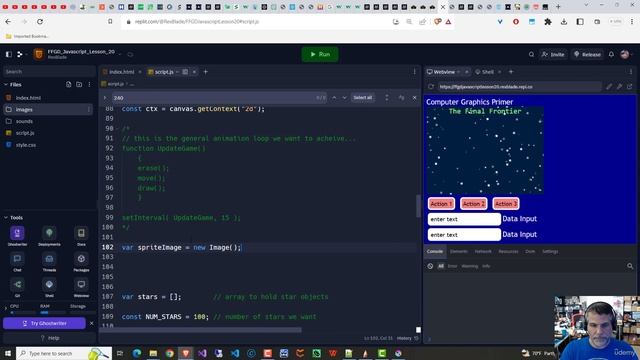Image resolution: width=640 pixels, height=360 pixels.
Task: Select the All console filter
Action: point(441,266)
